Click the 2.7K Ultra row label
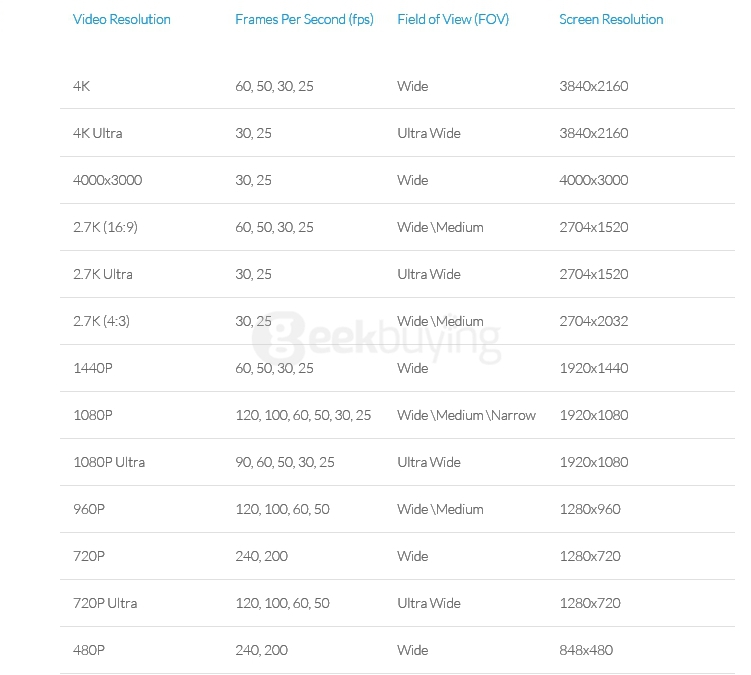 click(103, 274)
